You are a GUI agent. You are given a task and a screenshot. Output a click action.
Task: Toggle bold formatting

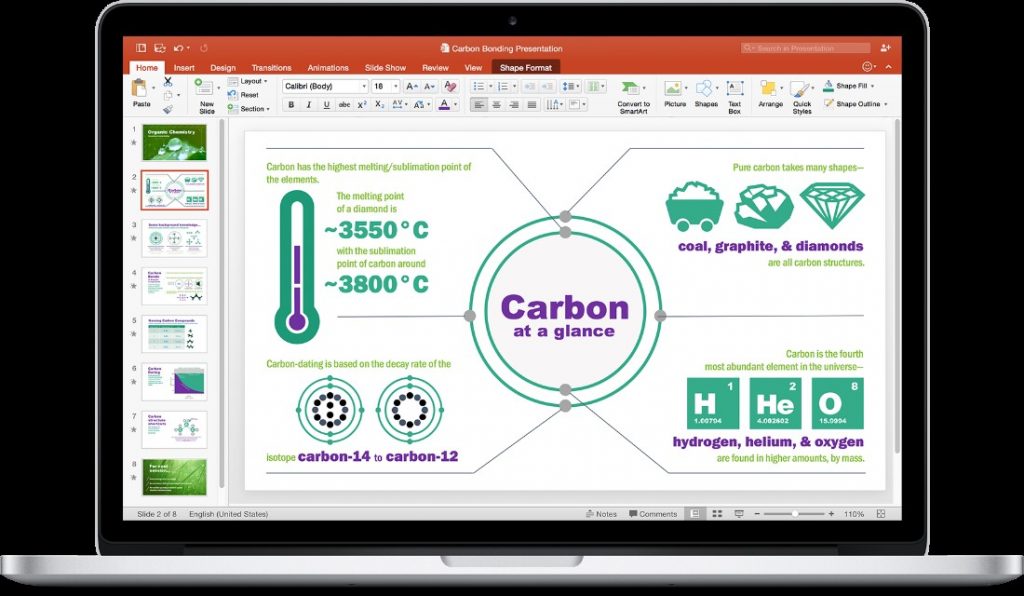tap(290, 103)
